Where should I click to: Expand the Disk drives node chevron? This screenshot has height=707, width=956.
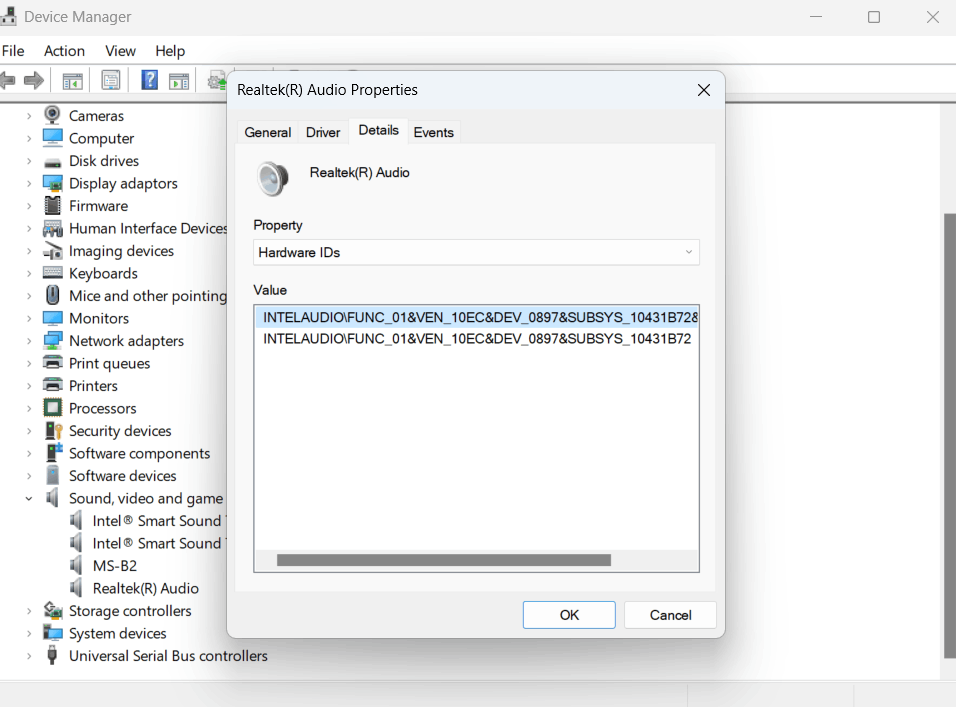pos(29,161)
